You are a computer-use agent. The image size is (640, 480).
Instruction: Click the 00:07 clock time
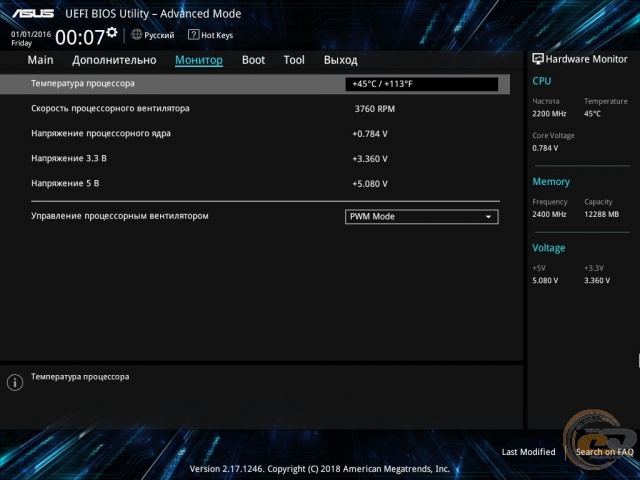80,38
